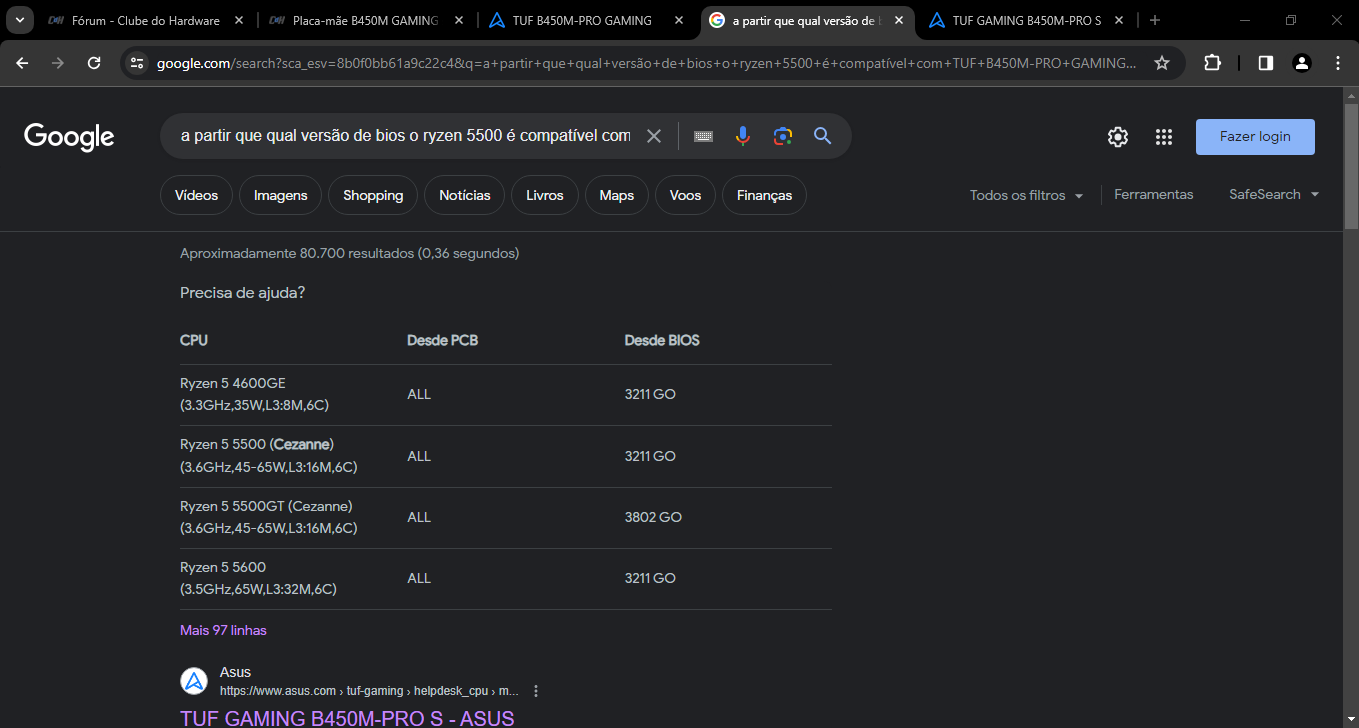Open the tab search dropdown arrow
Screen dimensions: 1359x728
tap(18, 20)
